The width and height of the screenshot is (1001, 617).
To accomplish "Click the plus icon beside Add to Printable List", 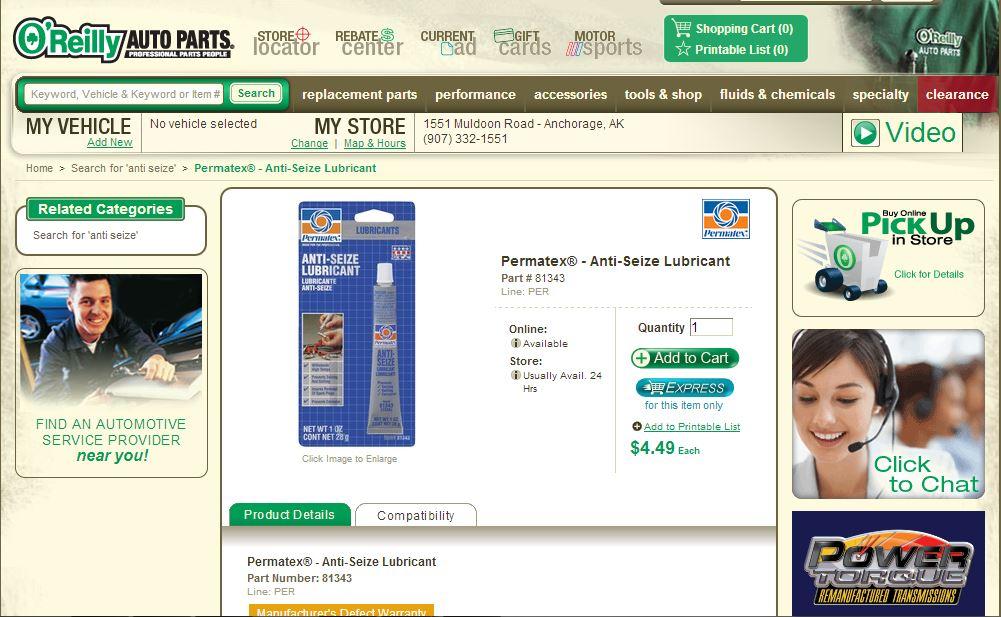I will point(636,427).
